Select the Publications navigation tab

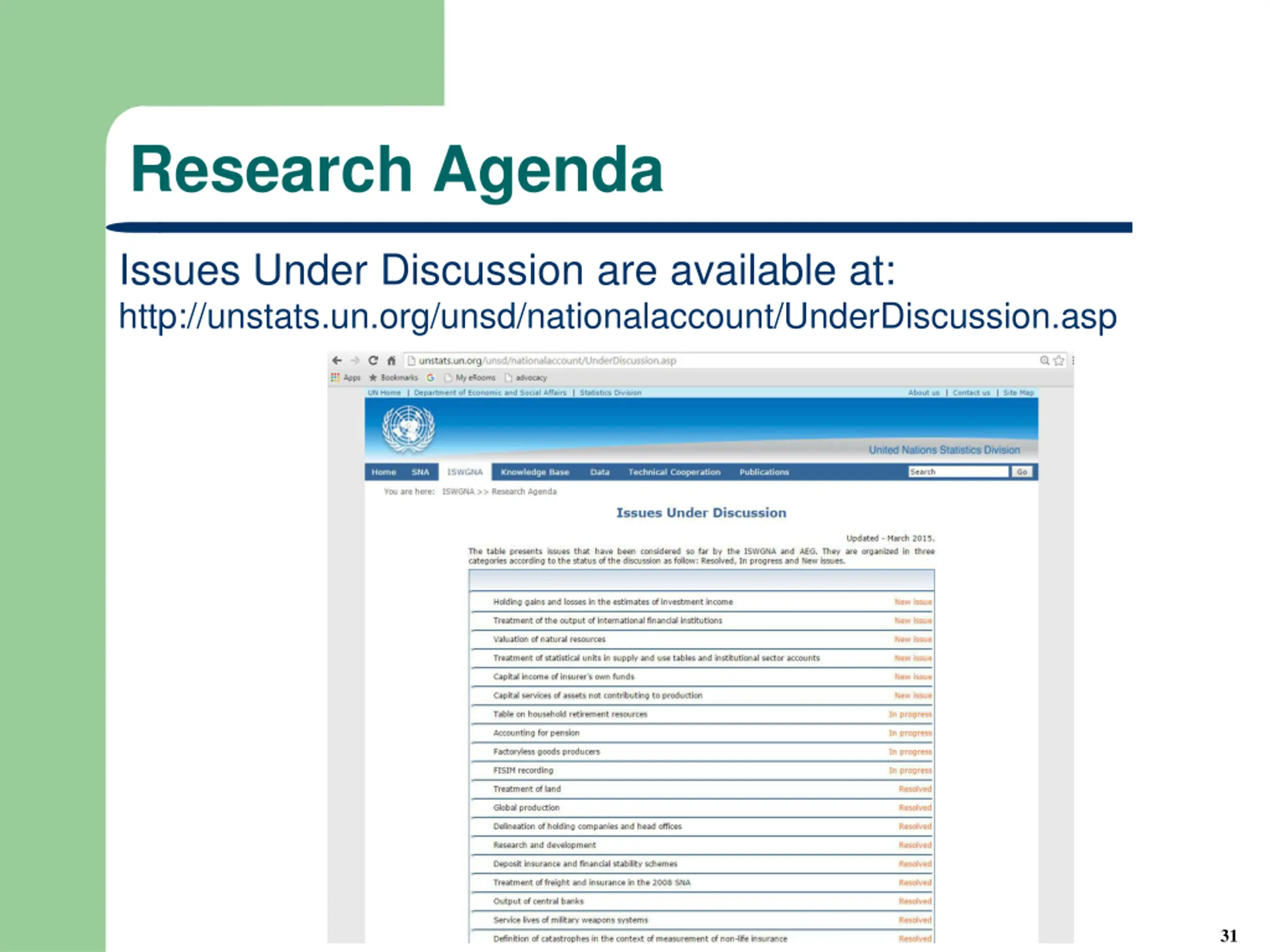pyautogui.click(x=764, y=472)
